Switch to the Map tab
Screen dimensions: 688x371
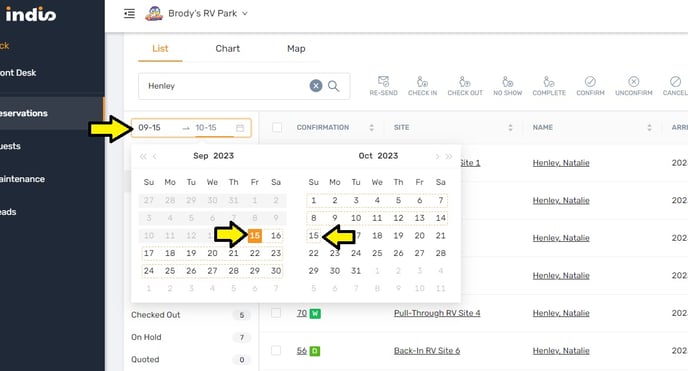tap(296, 49)
